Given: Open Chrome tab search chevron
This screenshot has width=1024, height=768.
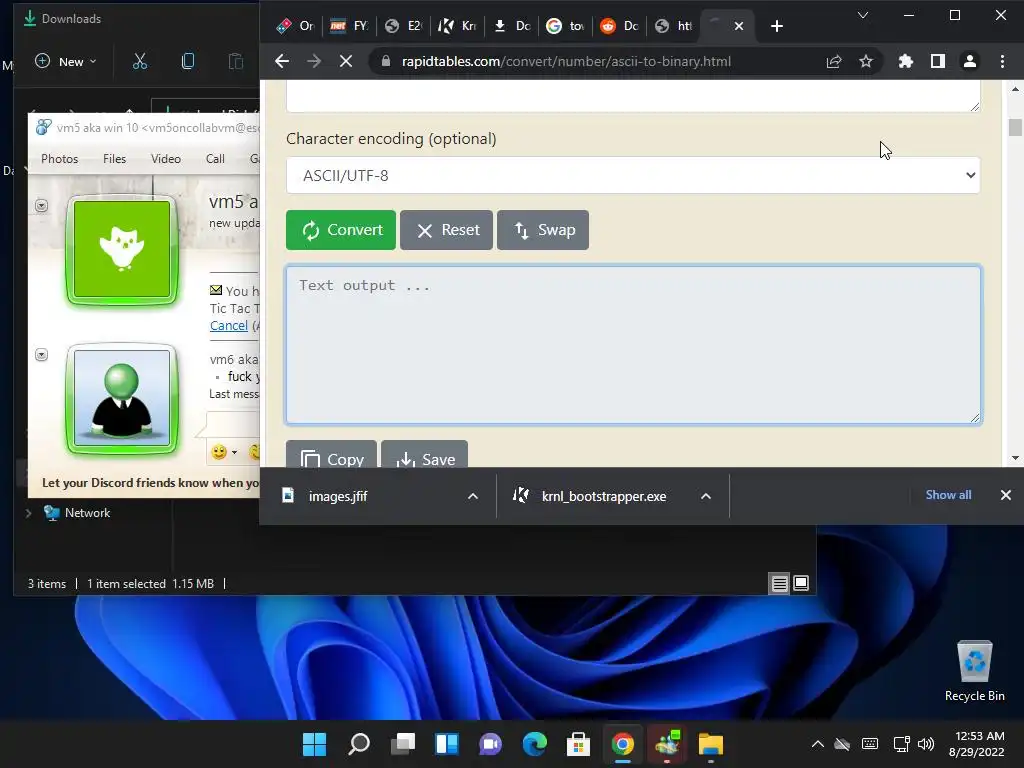Looking at the screenshot, I should pos(863,15).
